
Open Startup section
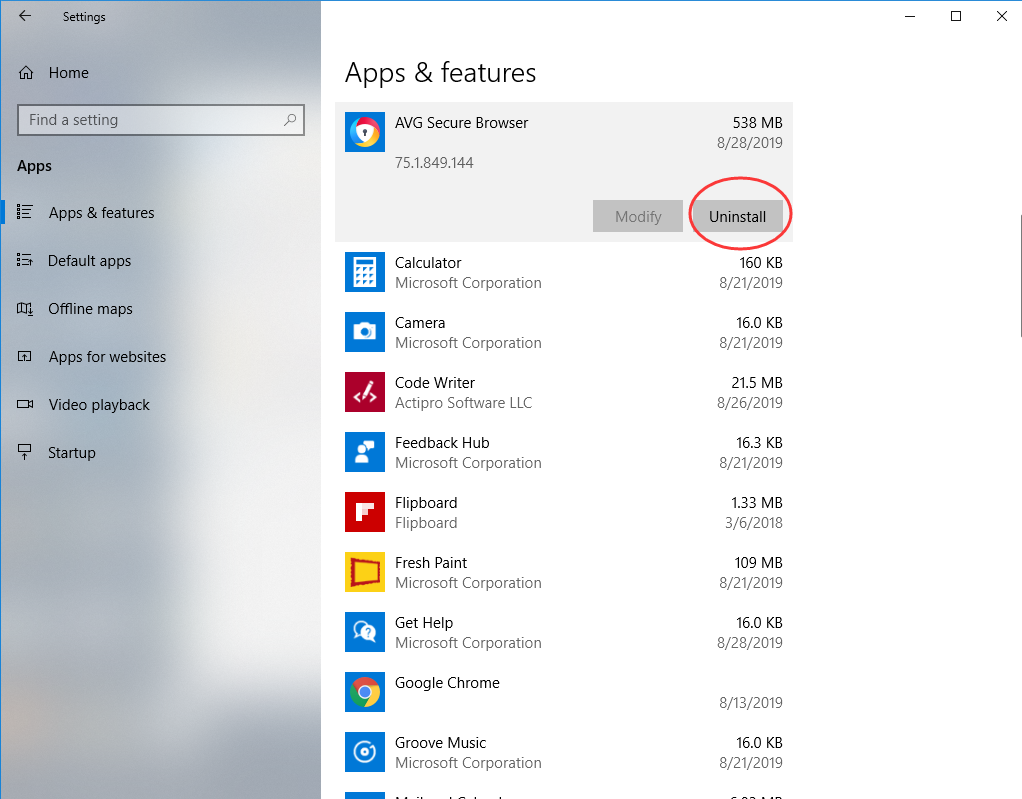click(72, 453)
